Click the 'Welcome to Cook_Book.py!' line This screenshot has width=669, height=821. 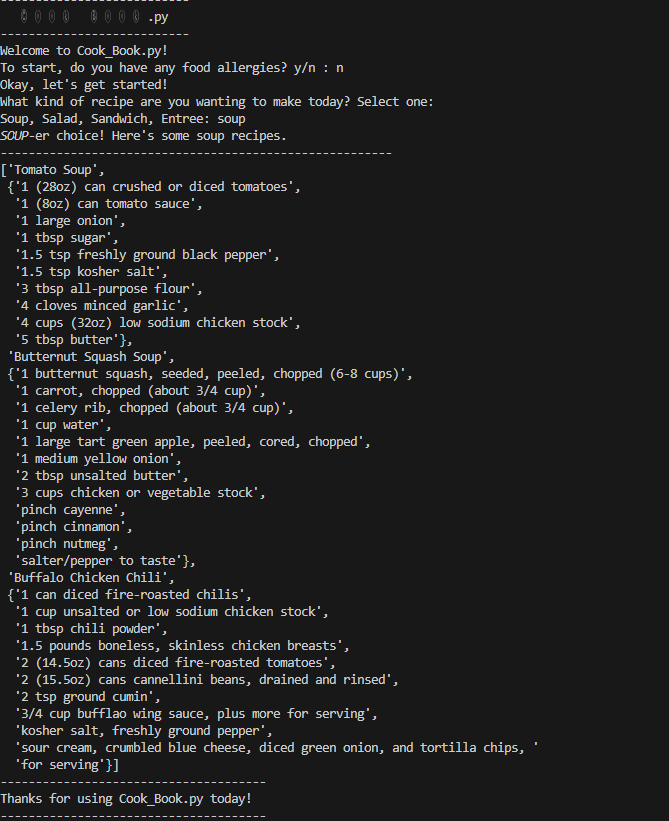(x=84, y=50)
